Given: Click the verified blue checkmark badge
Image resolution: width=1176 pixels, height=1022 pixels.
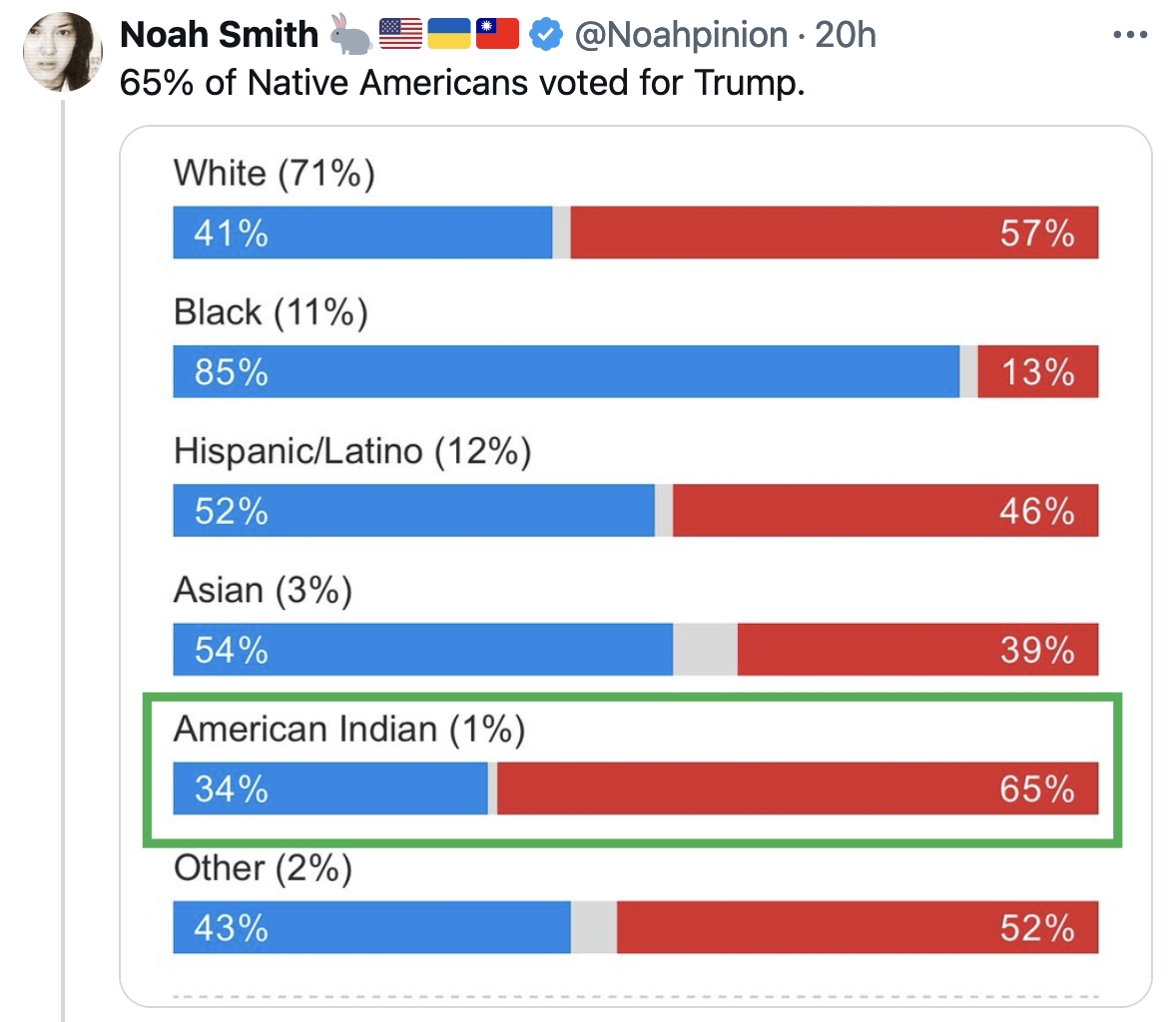Looking at the screenshot, I should pos(545,35).
